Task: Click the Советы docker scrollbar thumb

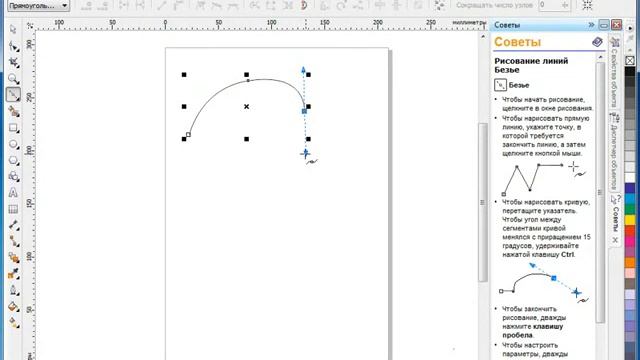Action: (x=600, y=192)
